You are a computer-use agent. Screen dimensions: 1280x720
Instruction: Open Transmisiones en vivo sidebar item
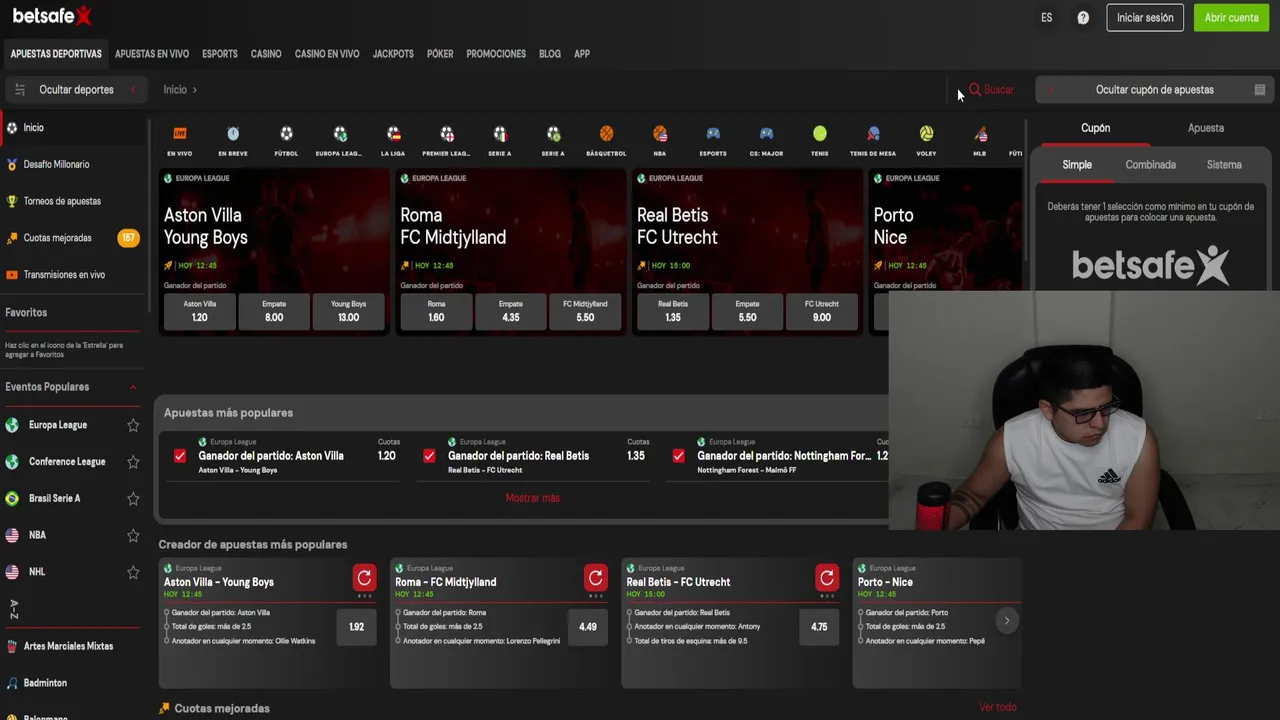click(x=64, y=275)
